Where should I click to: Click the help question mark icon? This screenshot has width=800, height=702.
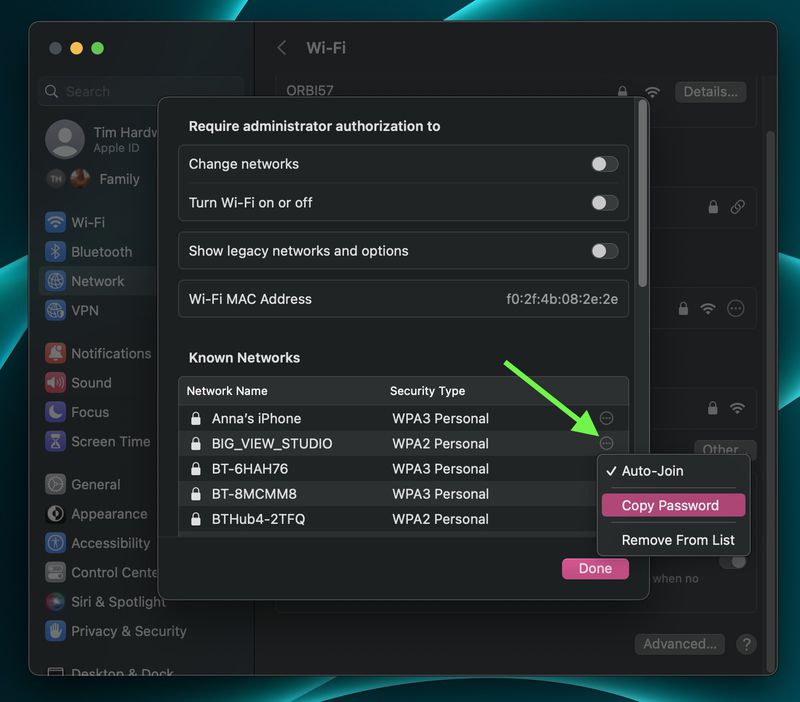745,644
